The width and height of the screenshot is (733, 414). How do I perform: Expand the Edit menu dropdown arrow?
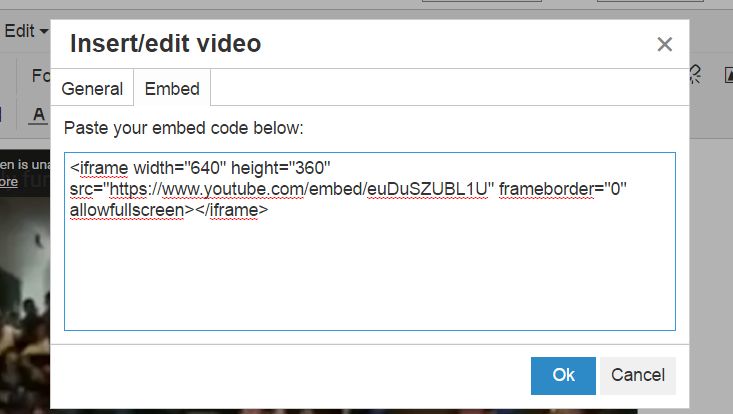pyautogui.click(x=44, y=32)
